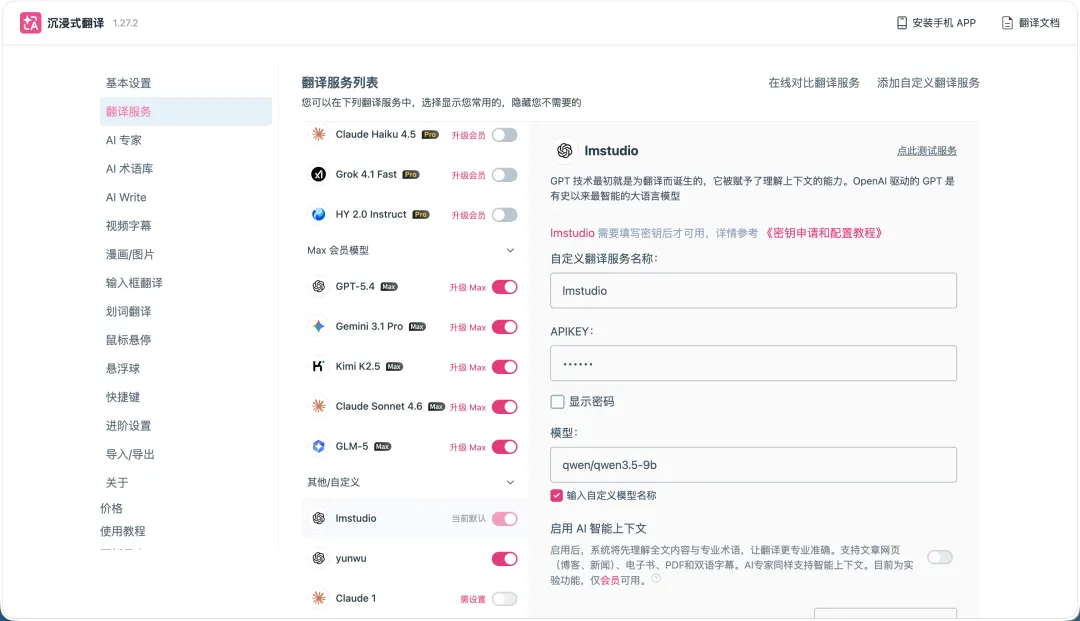Click the document icon beside 翻译文档
This screenshot has width=1080, height=621.
tap(1007, 23)
